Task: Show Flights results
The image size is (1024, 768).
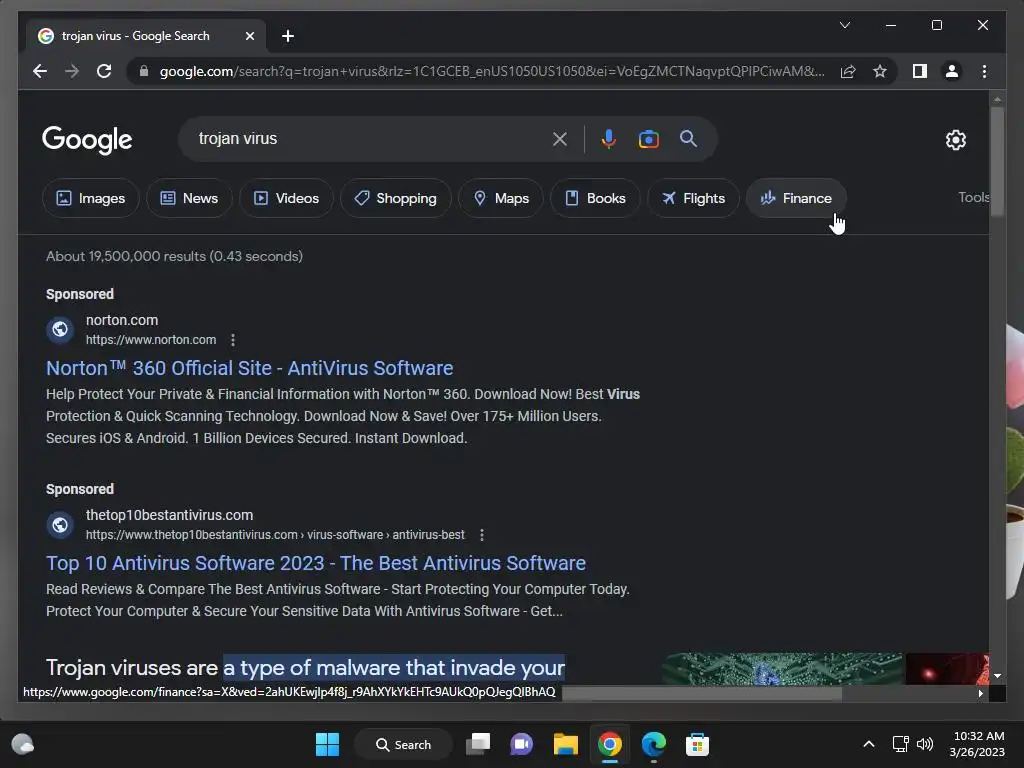Action: coord(694,198)
